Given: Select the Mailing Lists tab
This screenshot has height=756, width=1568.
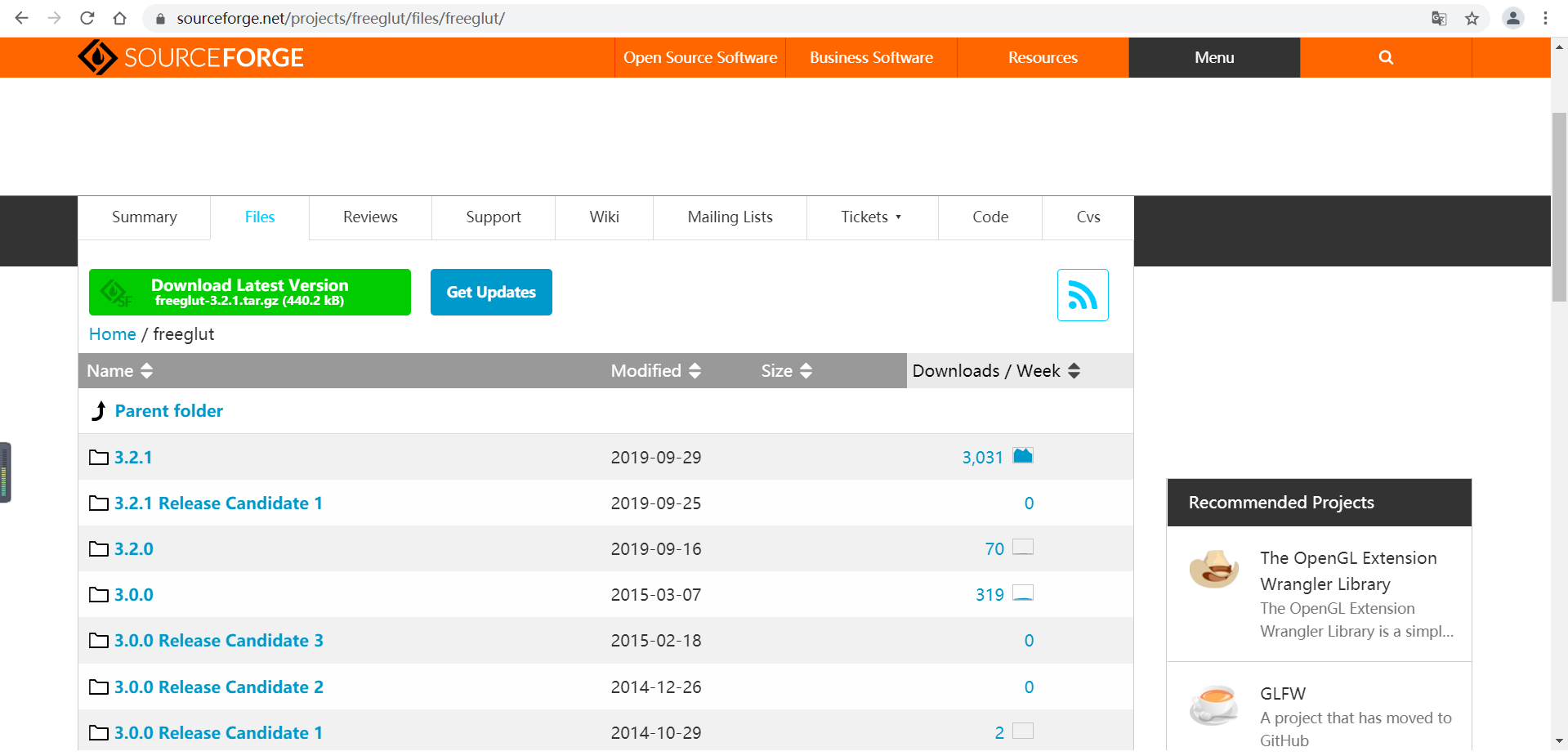Looking at the screenshot, I should tap(730, 217).
